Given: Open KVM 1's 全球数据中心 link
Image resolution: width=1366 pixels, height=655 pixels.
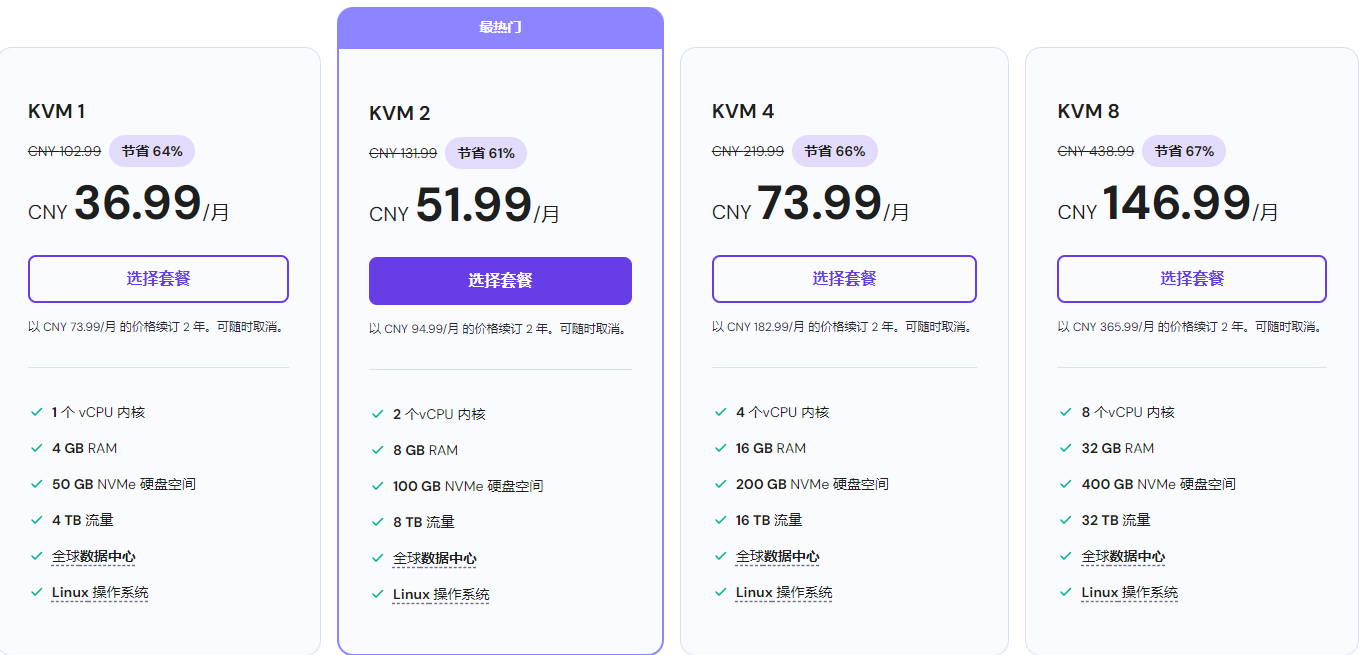Looking at the screenshot, I should 94,557.
